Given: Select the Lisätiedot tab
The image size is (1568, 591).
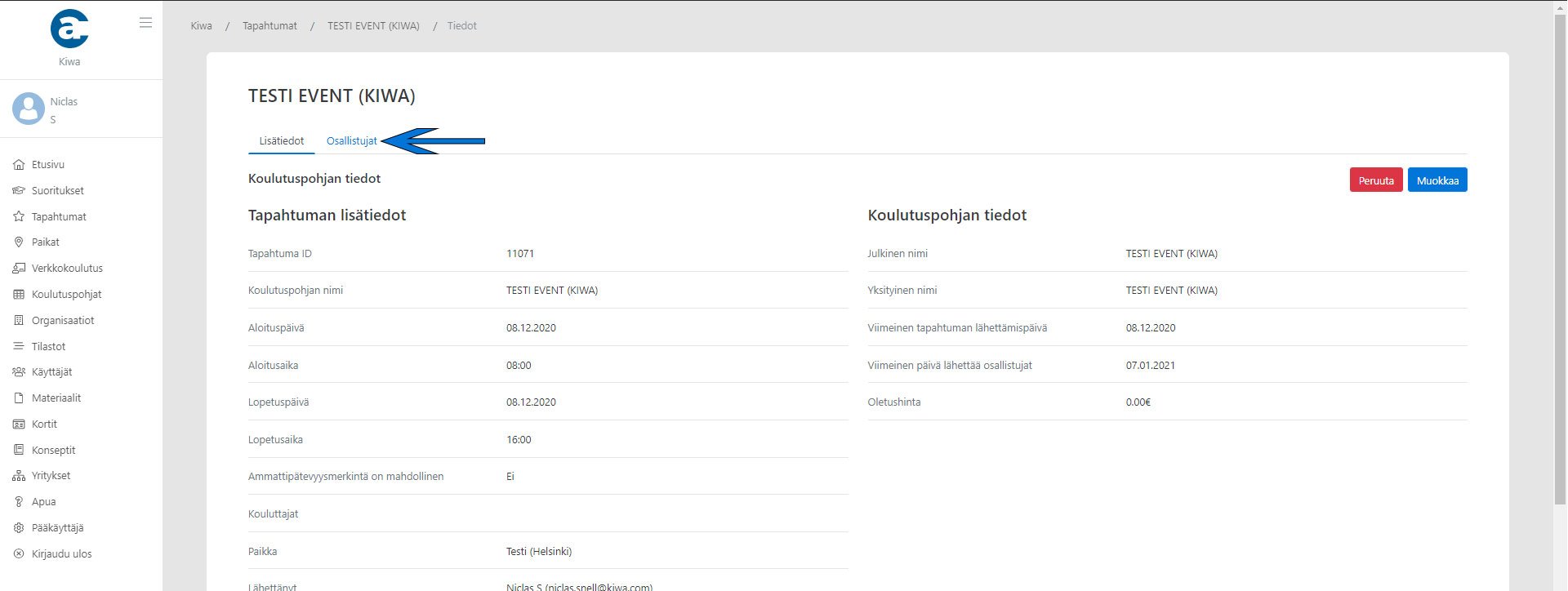Looking at the screenshot, I should [x=281, y=141].
